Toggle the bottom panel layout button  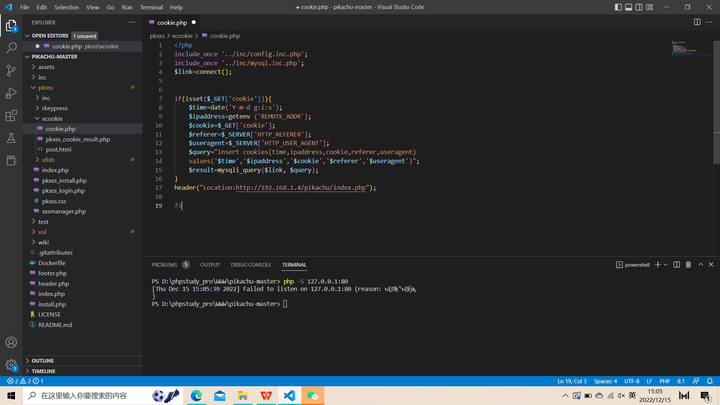(628, 7)
